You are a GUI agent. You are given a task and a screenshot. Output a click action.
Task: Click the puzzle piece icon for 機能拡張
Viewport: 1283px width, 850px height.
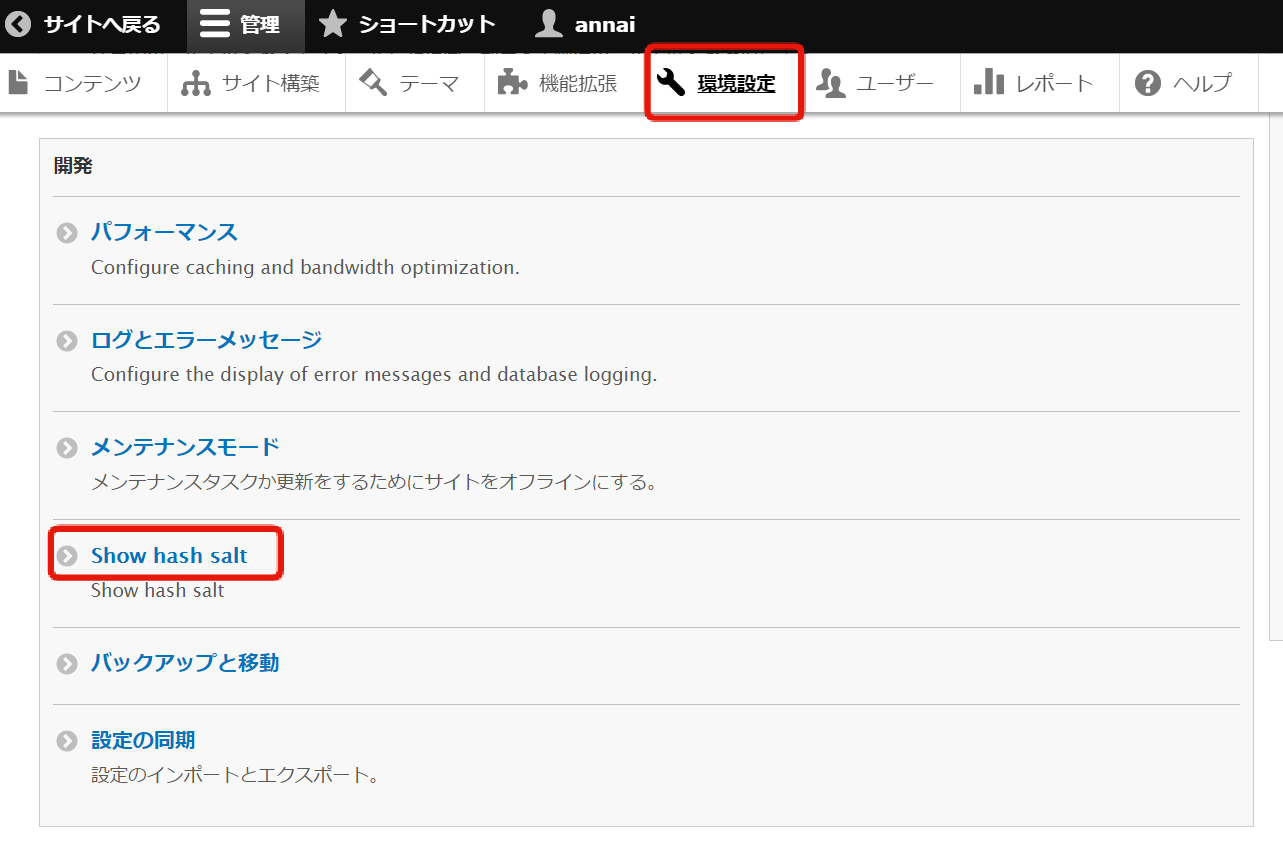tap(514, 83)
